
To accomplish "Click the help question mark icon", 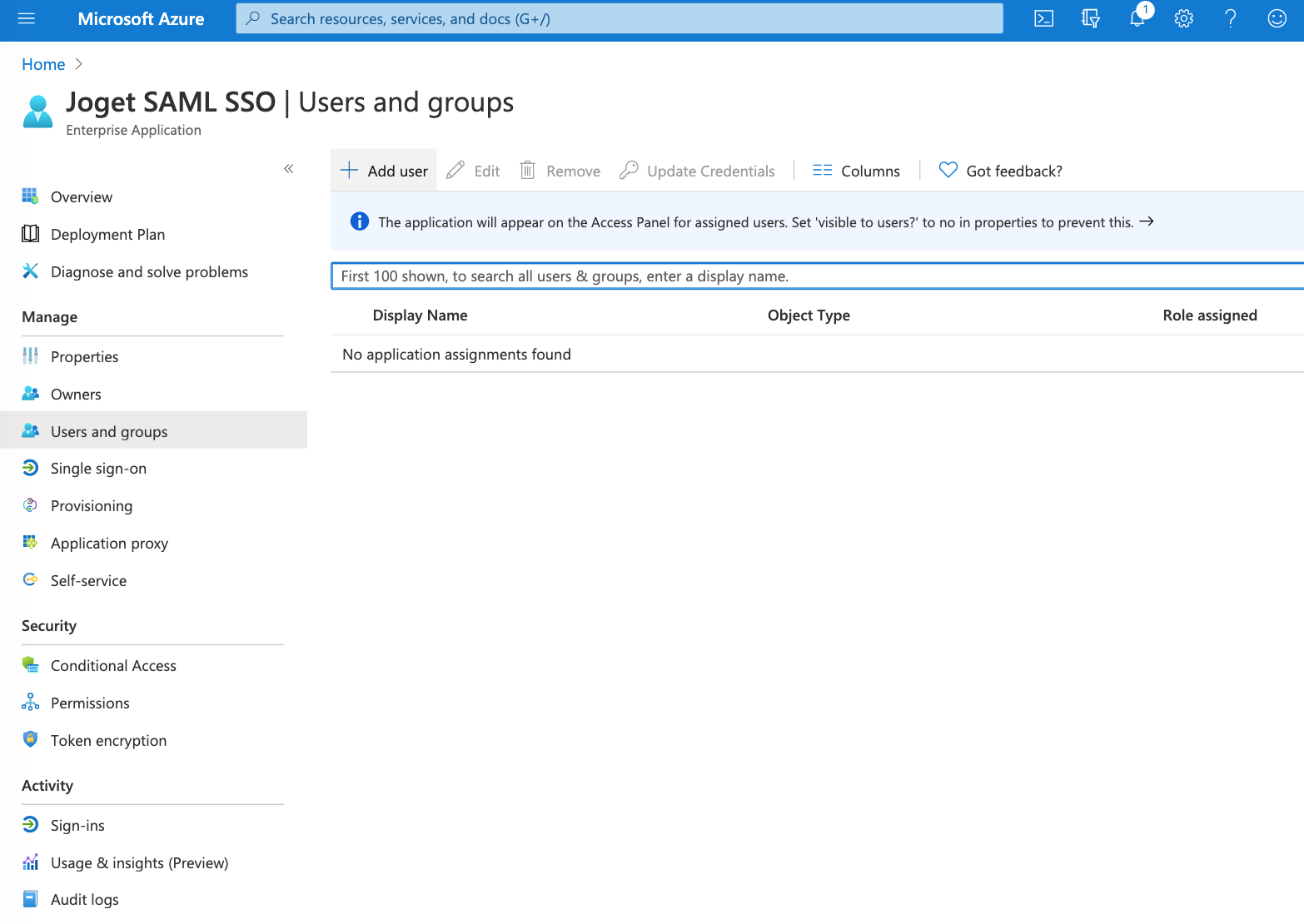I will (x=1230, y=18).
